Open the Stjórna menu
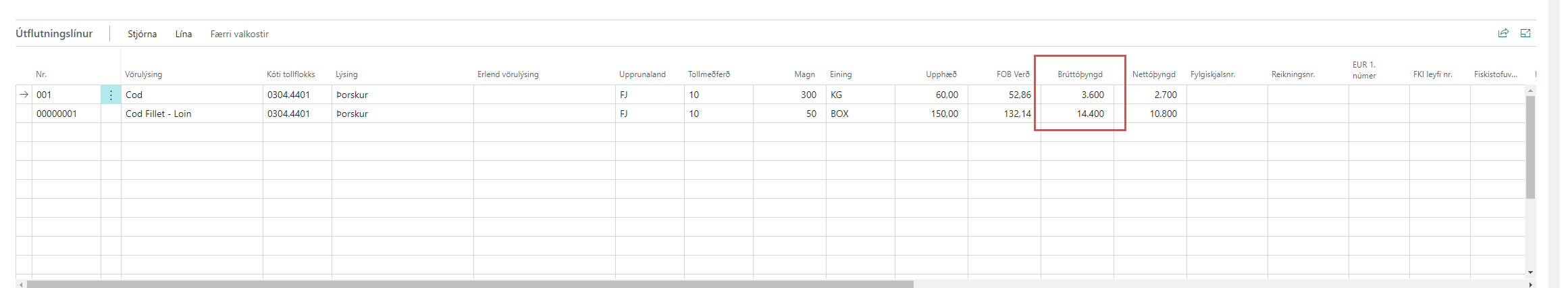 tap(142, 34)
